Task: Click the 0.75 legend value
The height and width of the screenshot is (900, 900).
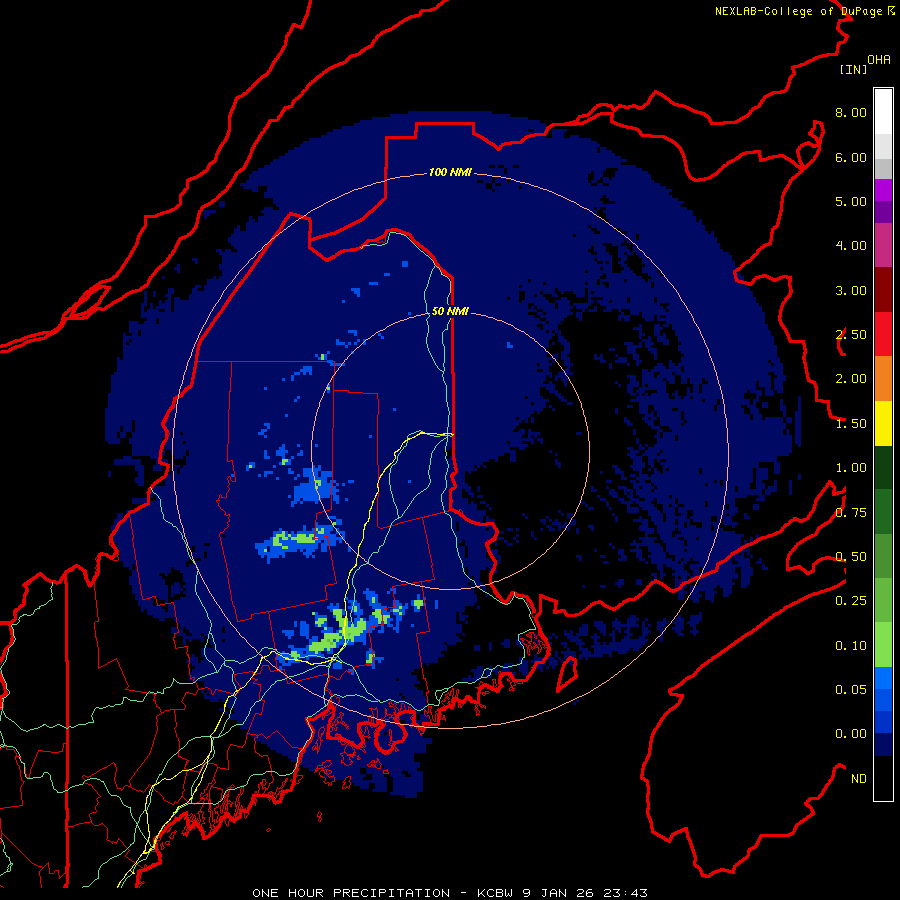Action: point(851,513)
